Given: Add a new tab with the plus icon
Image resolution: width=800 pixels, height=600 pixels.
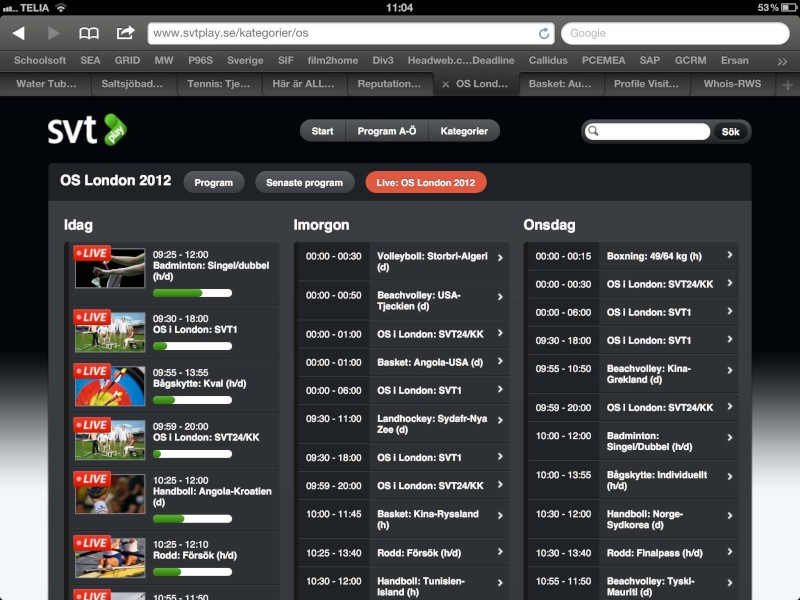Looking at the screenshot, I should pos(787,85).
